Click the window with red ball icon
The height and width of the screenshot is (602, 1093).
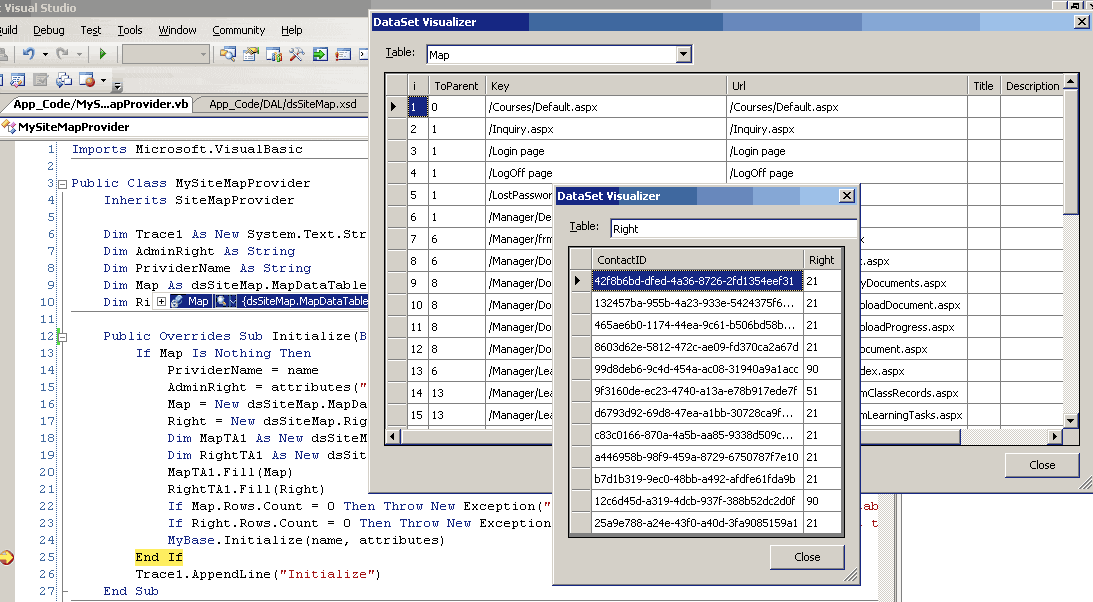[x=87, y=80]
